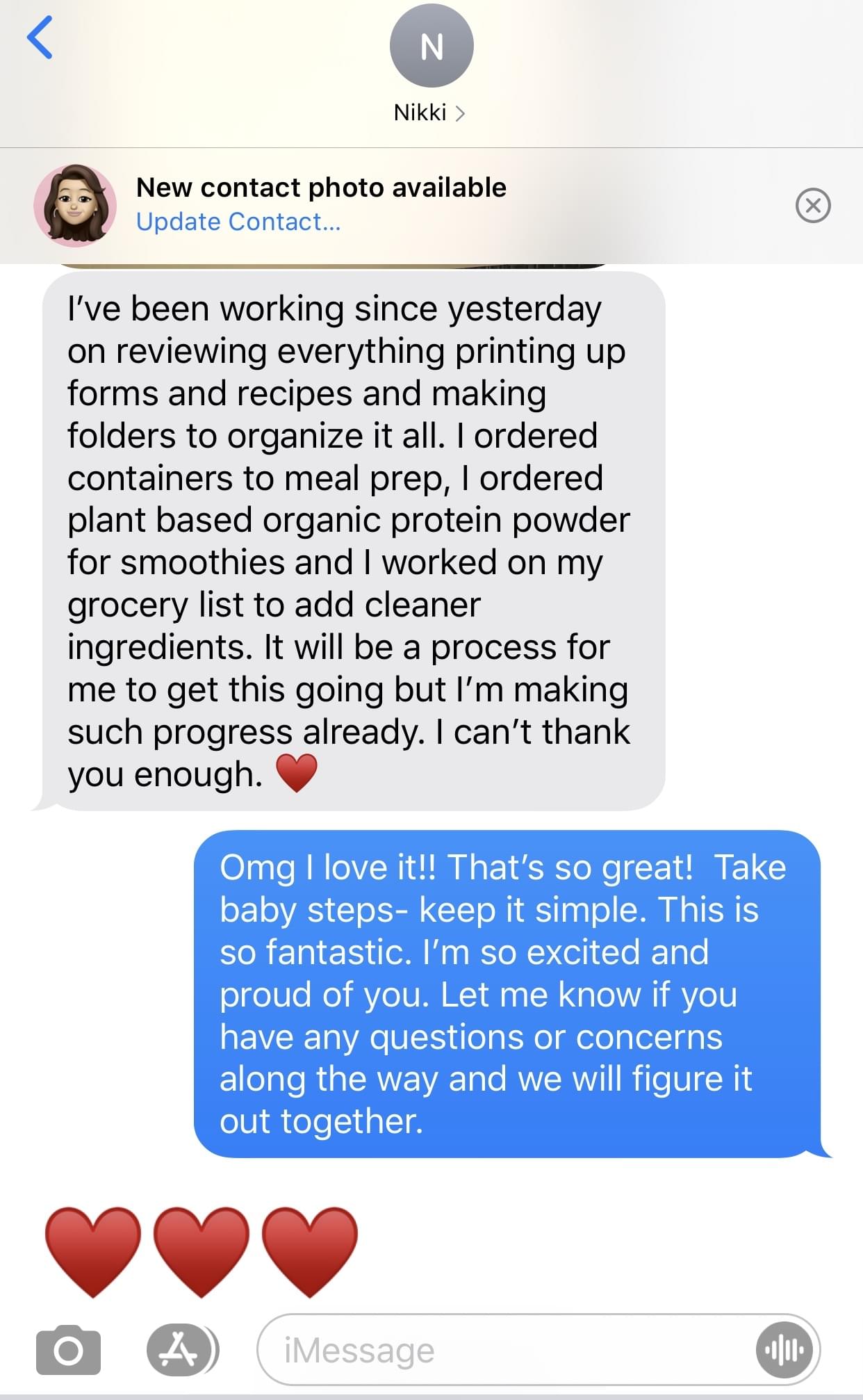
Task: Tap the blue back arrow
Action: click(40, 38)
